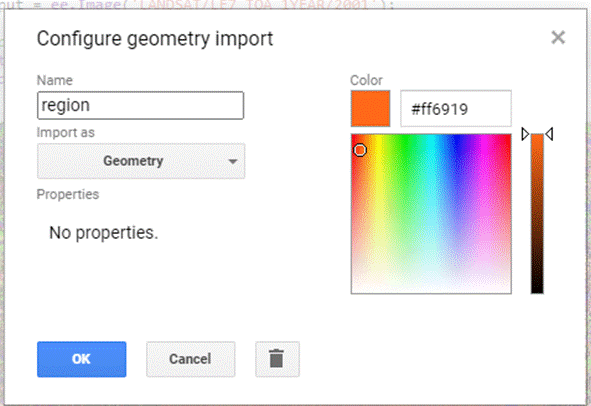
Task: Click the Name field containing region
Action: click(x=141, y=105)
